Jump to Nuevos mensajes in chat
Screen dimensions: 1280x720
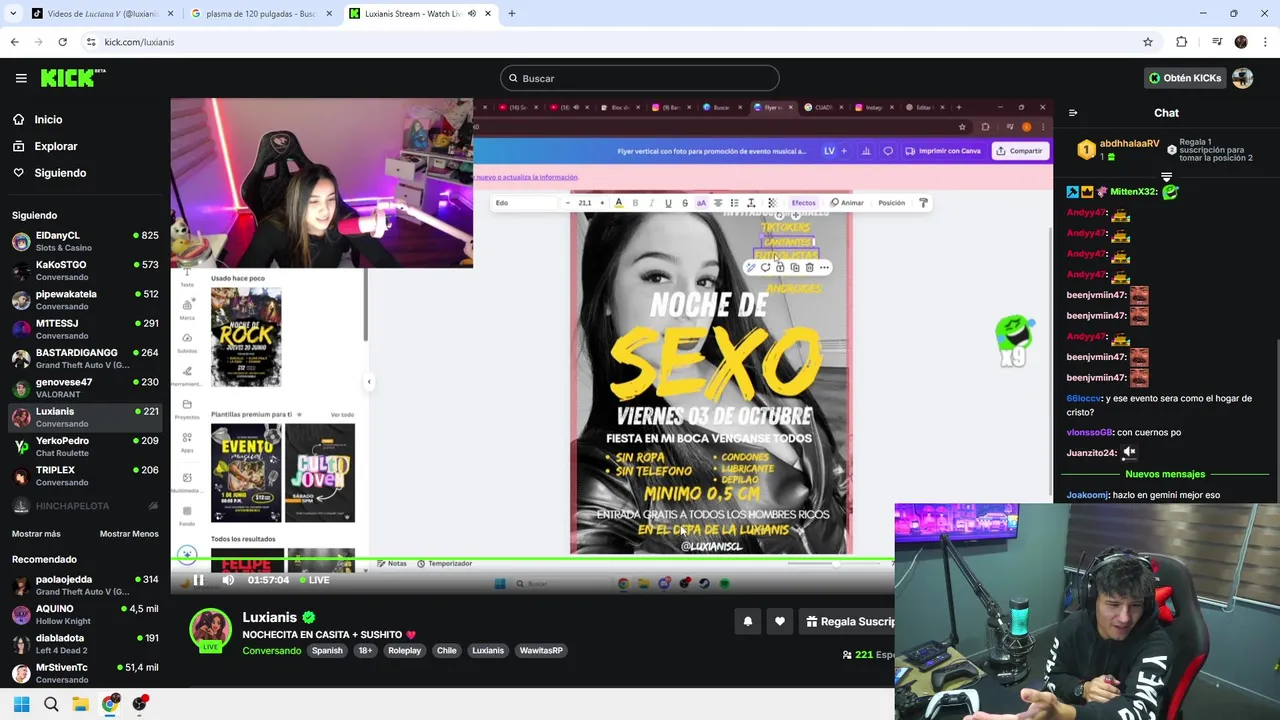[1165, 474]
